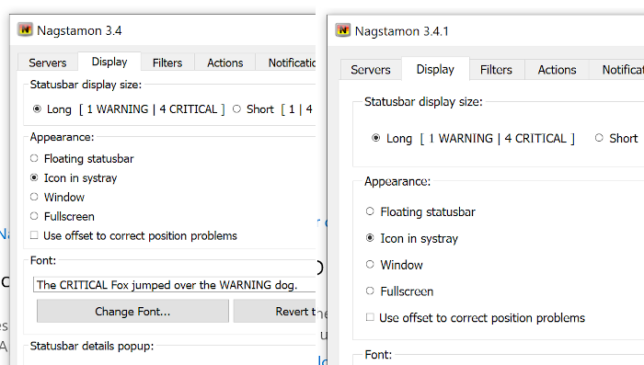Click 'Appearance:' heading in Nagstamon 3.4.1

397,181
